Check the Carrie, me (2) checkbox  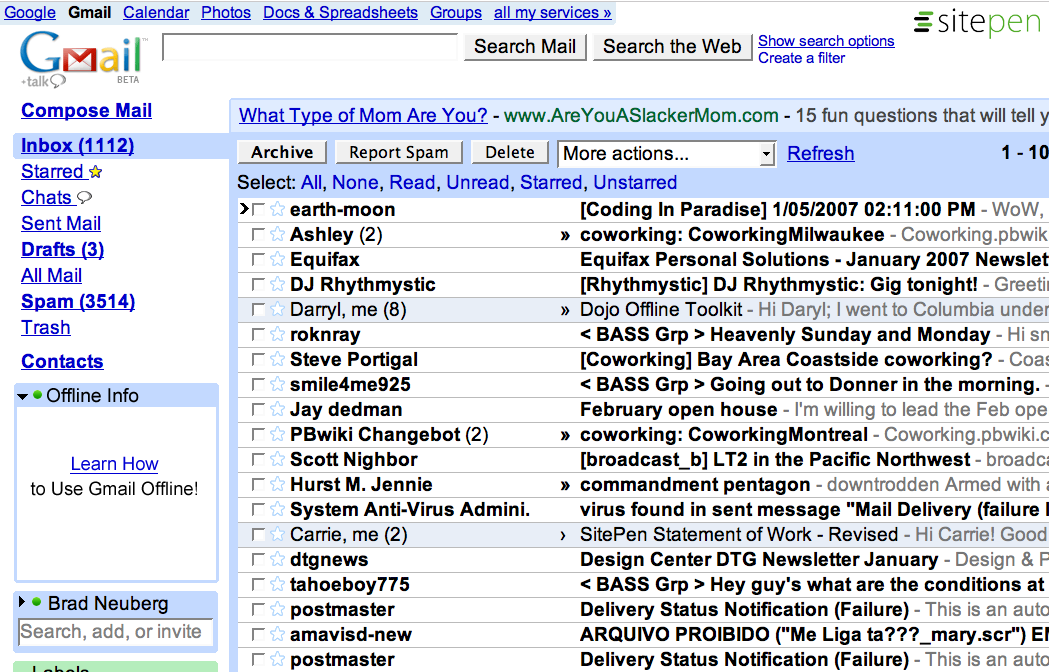258,534
